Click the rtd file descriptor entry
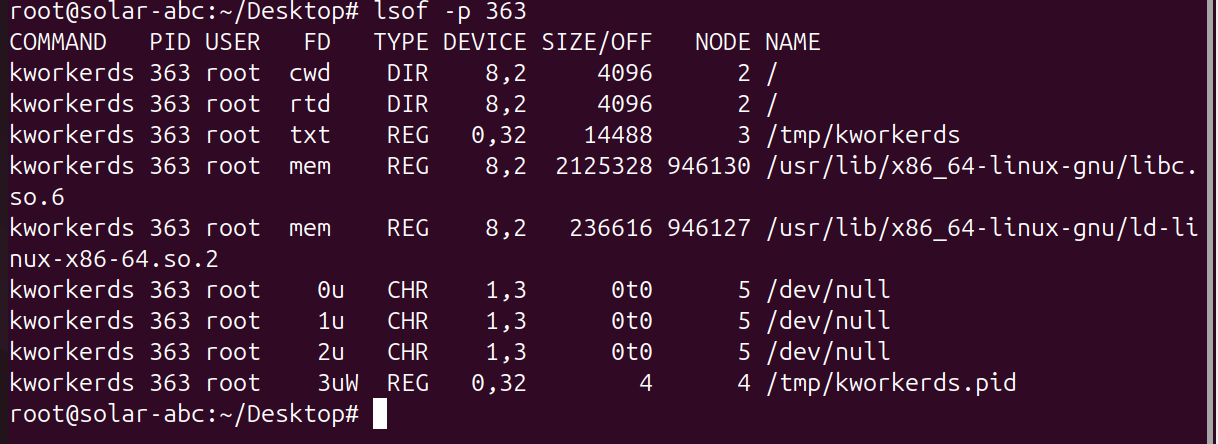 [310, 105]
